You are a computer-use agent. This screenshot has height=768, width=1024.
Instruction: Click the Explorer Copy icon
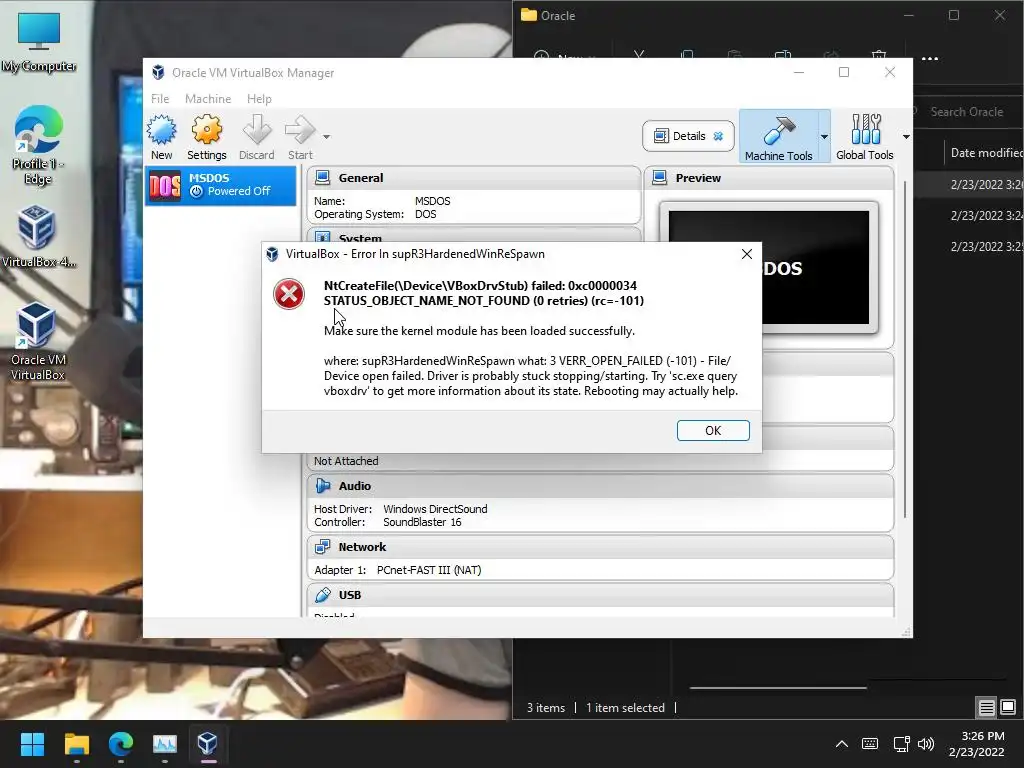click(x=686, y=55)
